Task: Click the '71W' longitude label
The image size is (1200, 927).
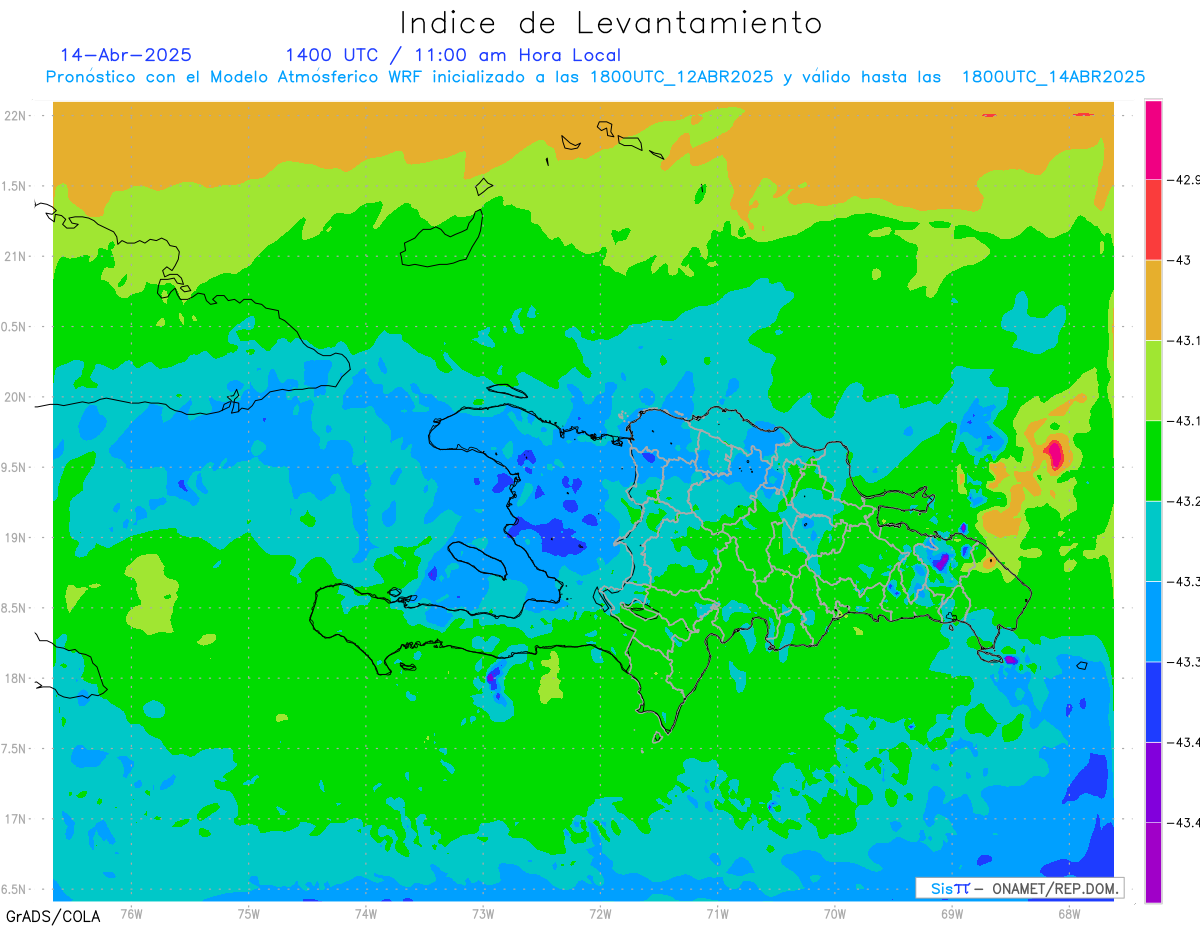Action: coord(717,913)
